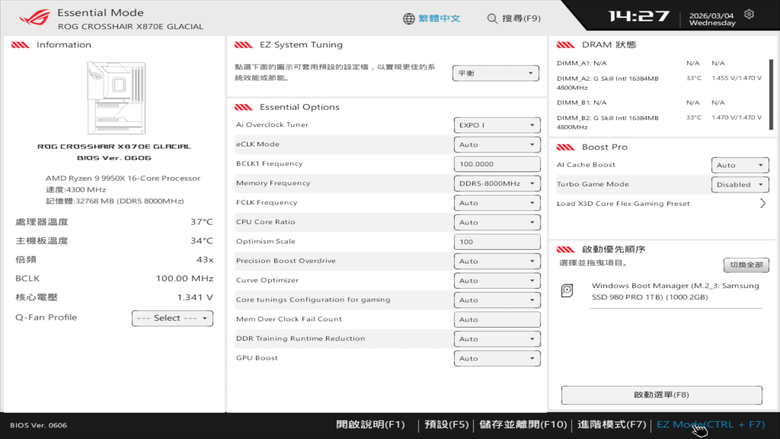Click EZ Mode(CTRL + F7) in bottom bar
780x439 pixels.
(x=711, y=425)
